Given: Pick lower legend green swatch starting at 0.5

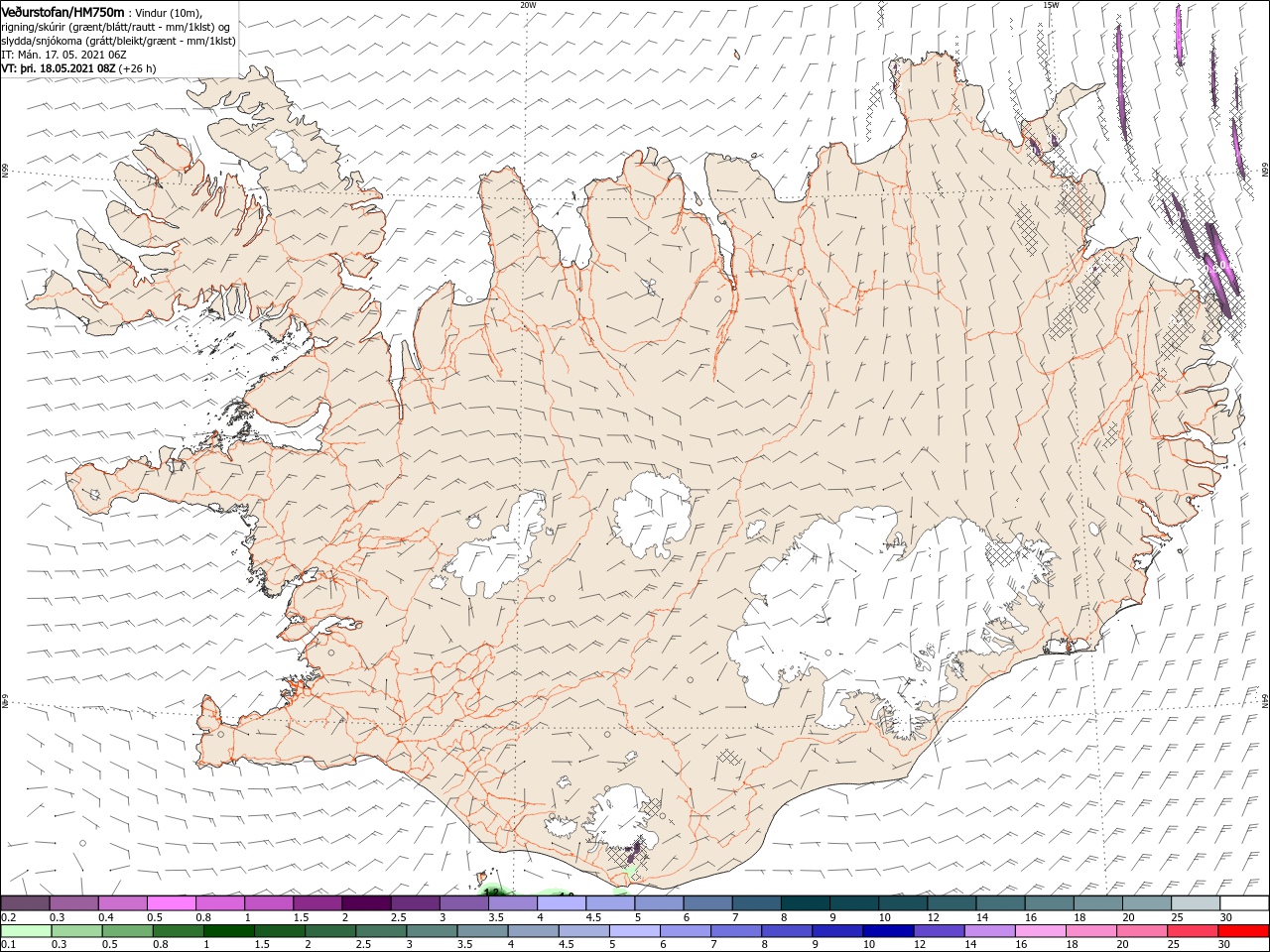Looking at the screenshot, I should pyautogui.click(x=127, y=931).
